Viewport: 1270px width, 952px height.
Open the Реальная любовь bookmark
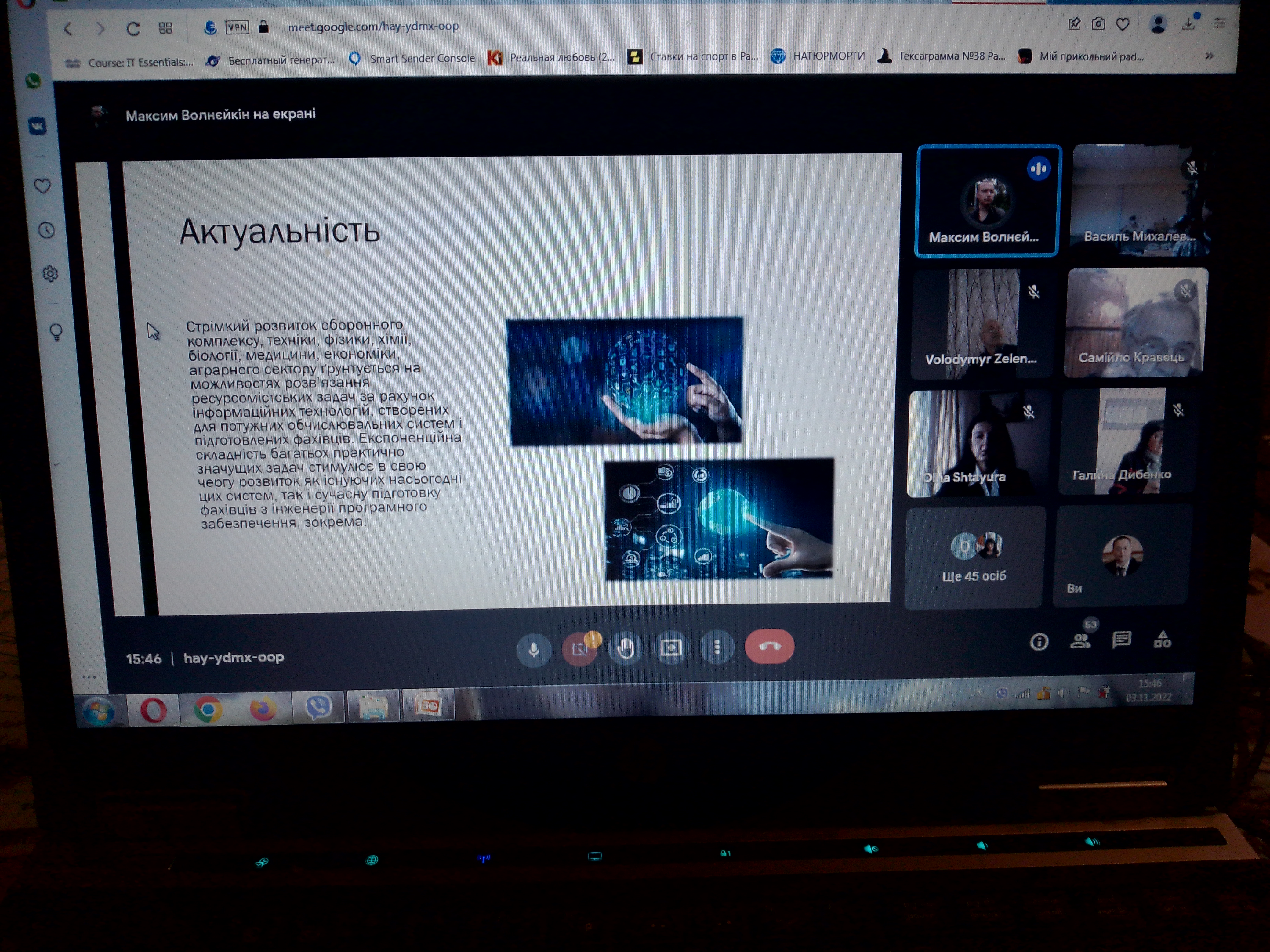551,57
